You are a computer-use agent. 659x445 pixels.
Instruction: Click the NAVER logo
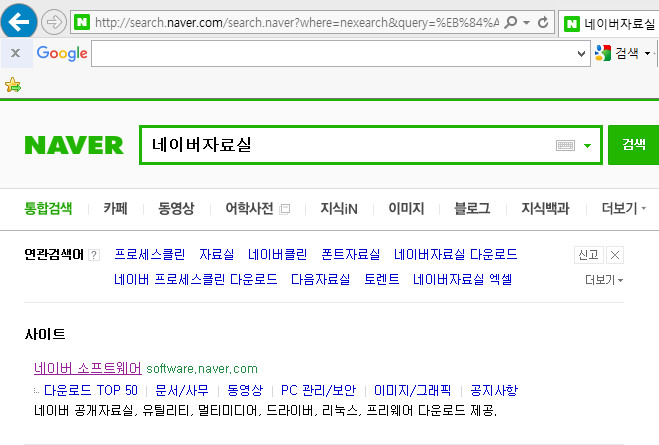pyautogui.click(x=74, y=145)
